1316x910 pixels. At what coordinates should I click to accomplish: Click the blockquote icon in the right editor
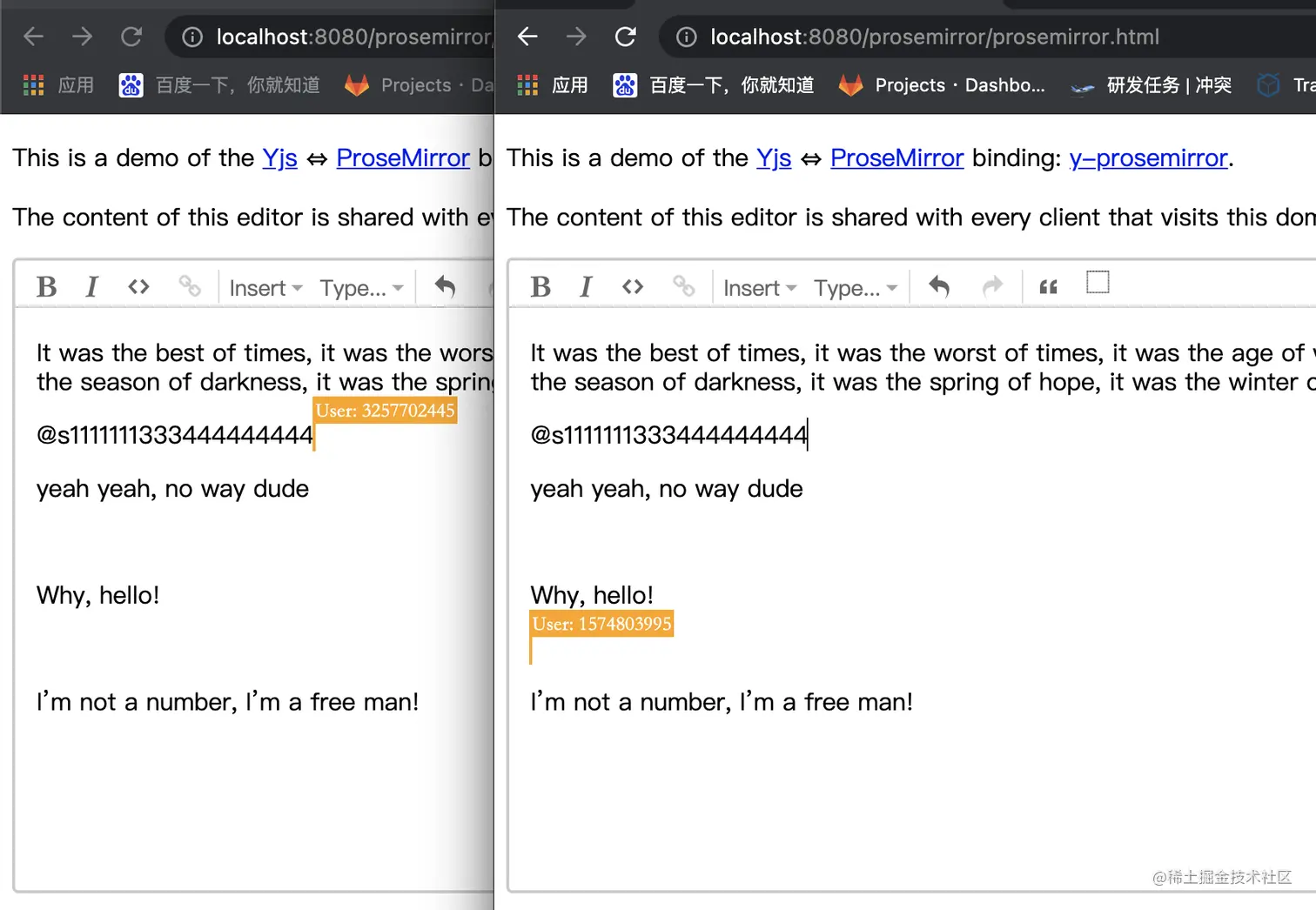click(x=1049, y=287)
